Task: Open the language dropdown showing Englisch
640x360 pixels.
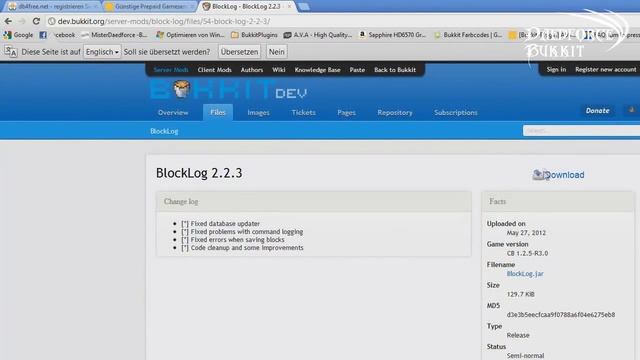Action: point(102,52)
